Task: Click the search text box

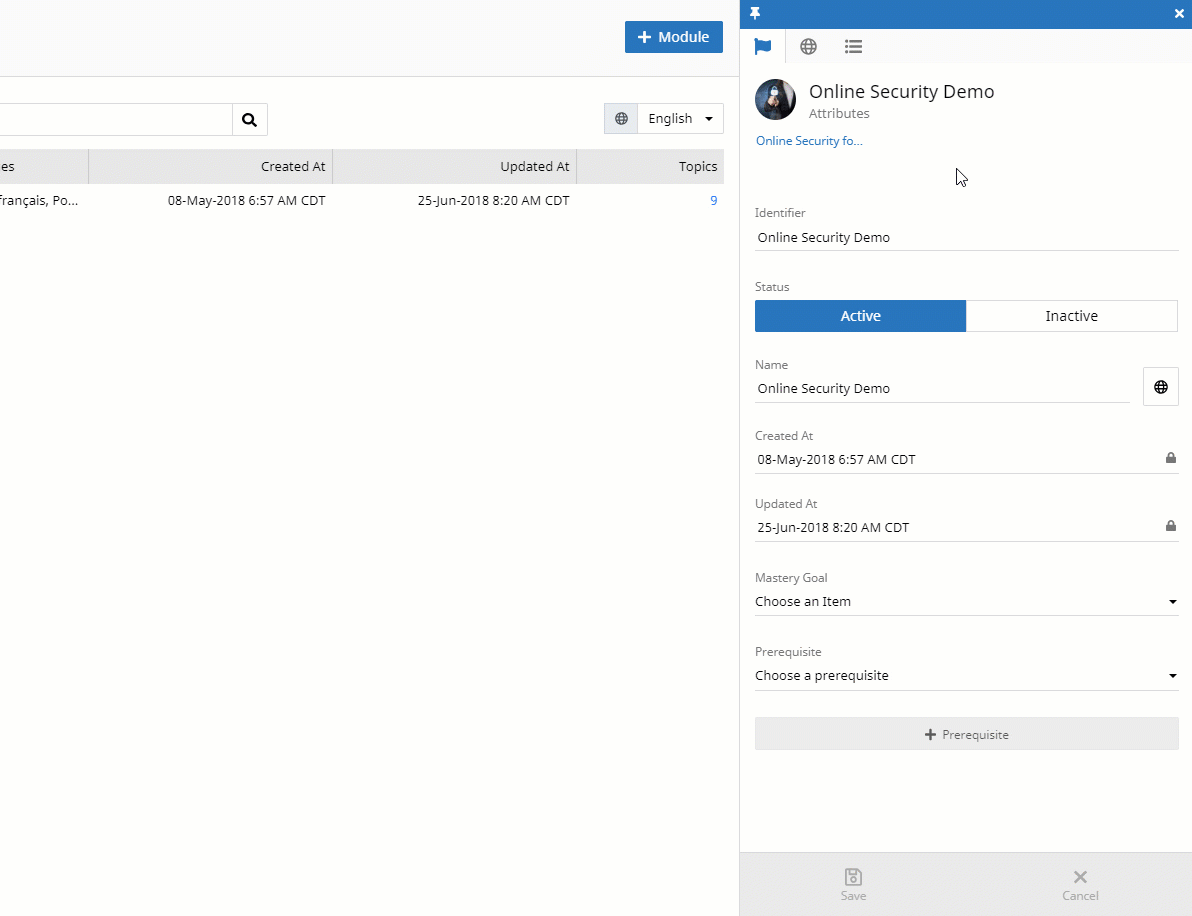Action: coord(116,119)
